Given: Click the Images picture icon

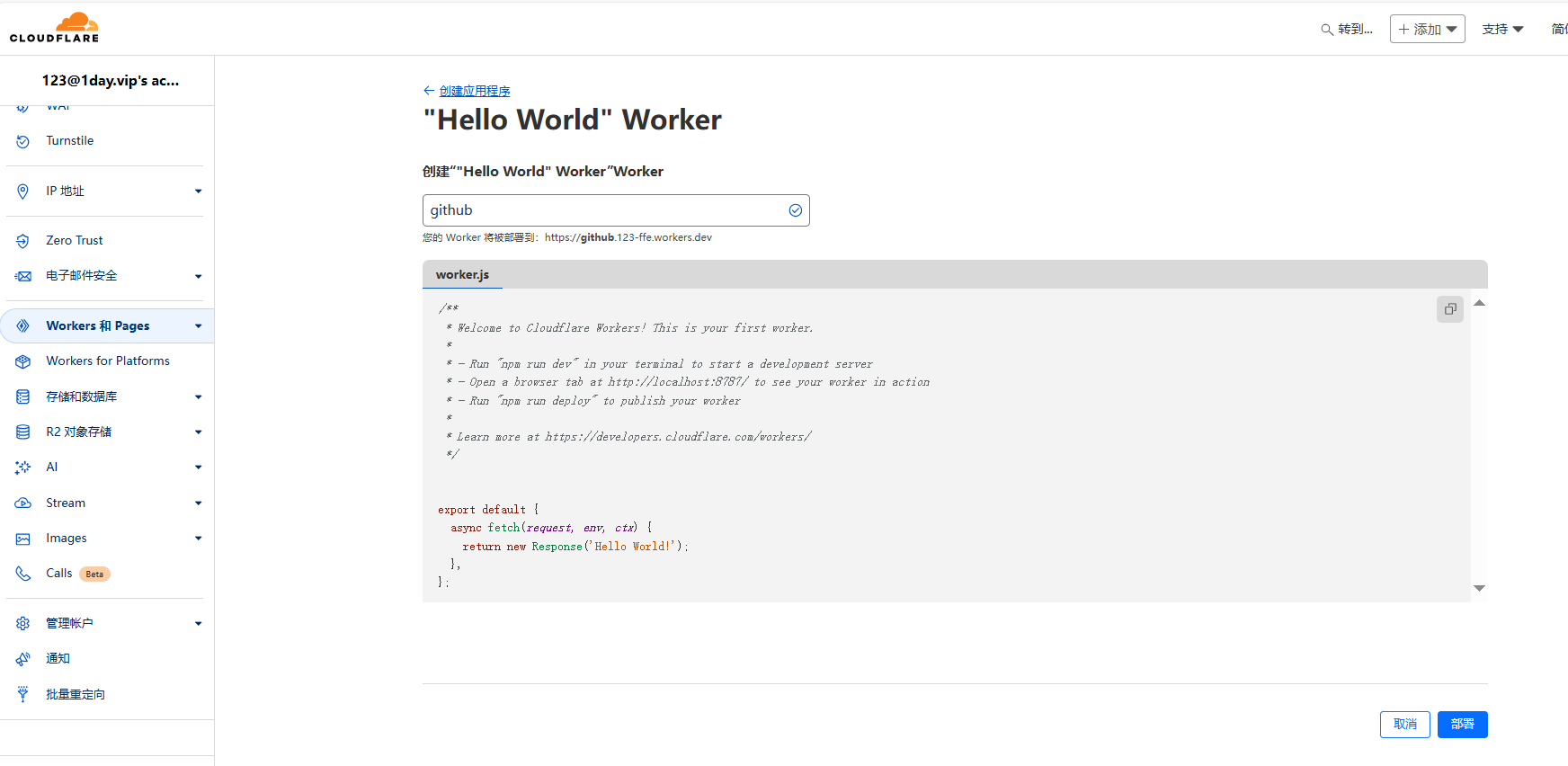Looking at the screenshot, I should click(23, 539).
